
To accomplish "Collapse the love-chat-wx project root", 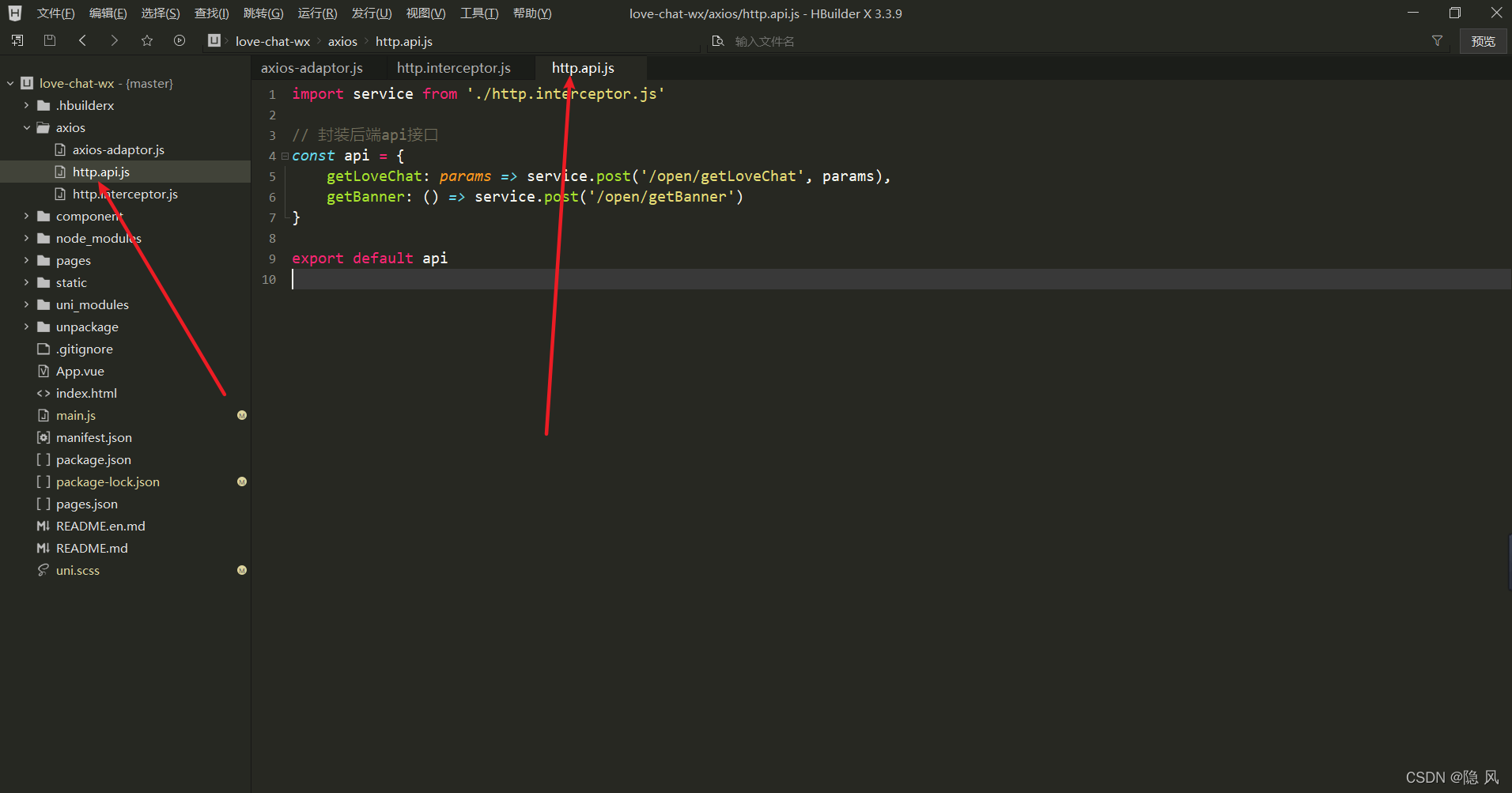I will point(10,83).
